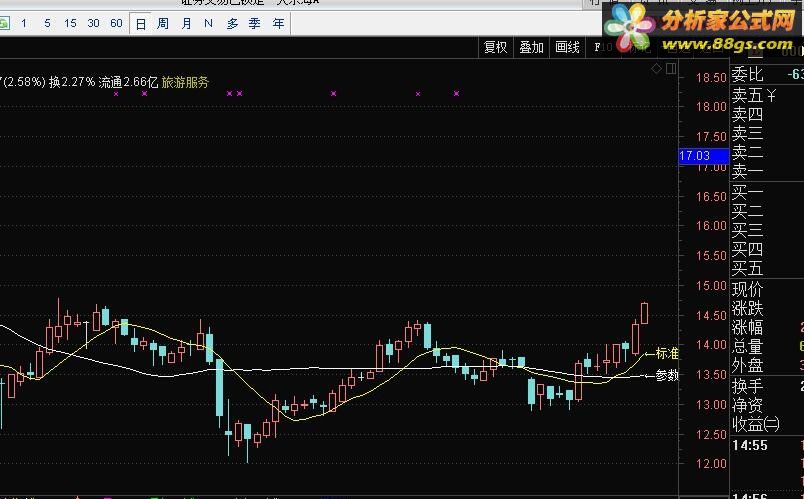
Task: Click the 收益(二) label in quote panel
Action: pos(756,424)
